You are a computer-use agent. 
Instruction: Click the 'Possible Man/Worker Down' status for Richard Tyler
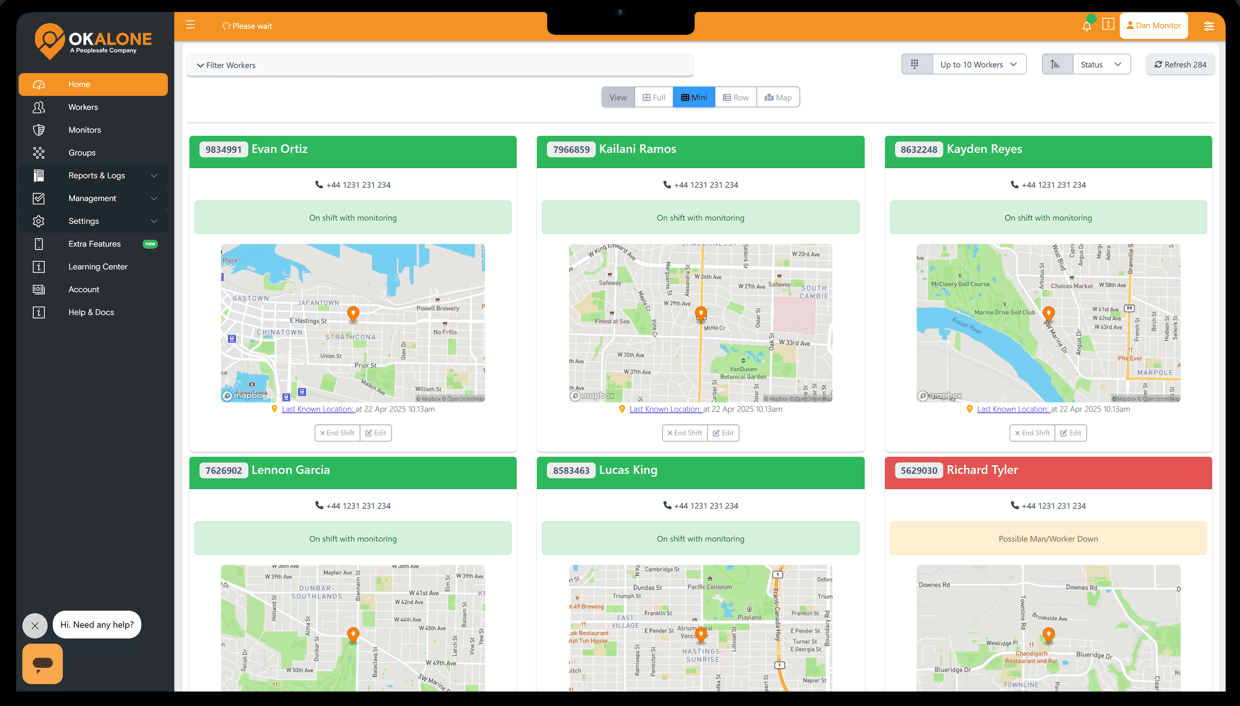pos(1048,539)
